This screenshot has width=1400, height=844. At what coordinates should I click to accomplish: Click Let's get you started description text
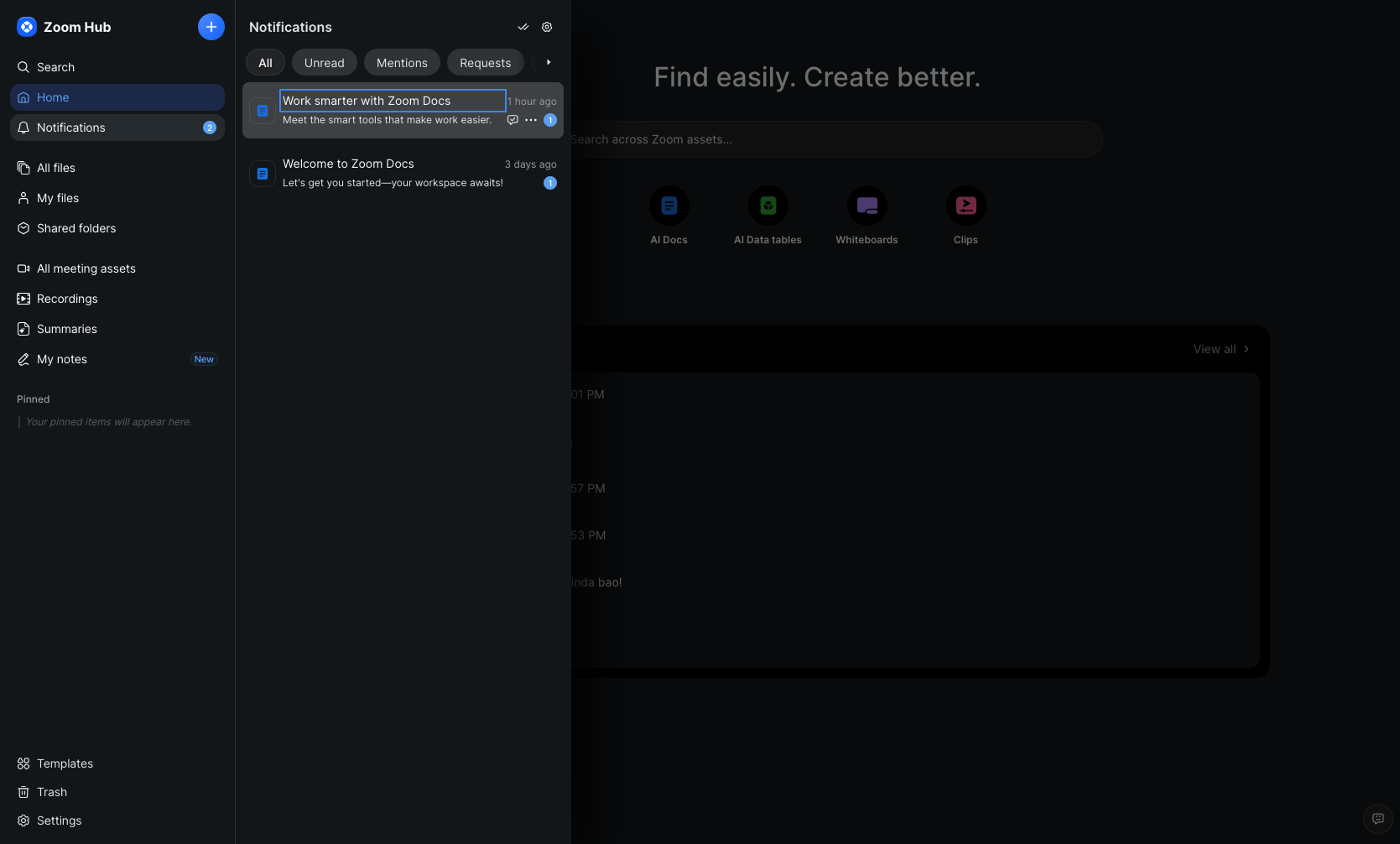(x=393, y=183)
